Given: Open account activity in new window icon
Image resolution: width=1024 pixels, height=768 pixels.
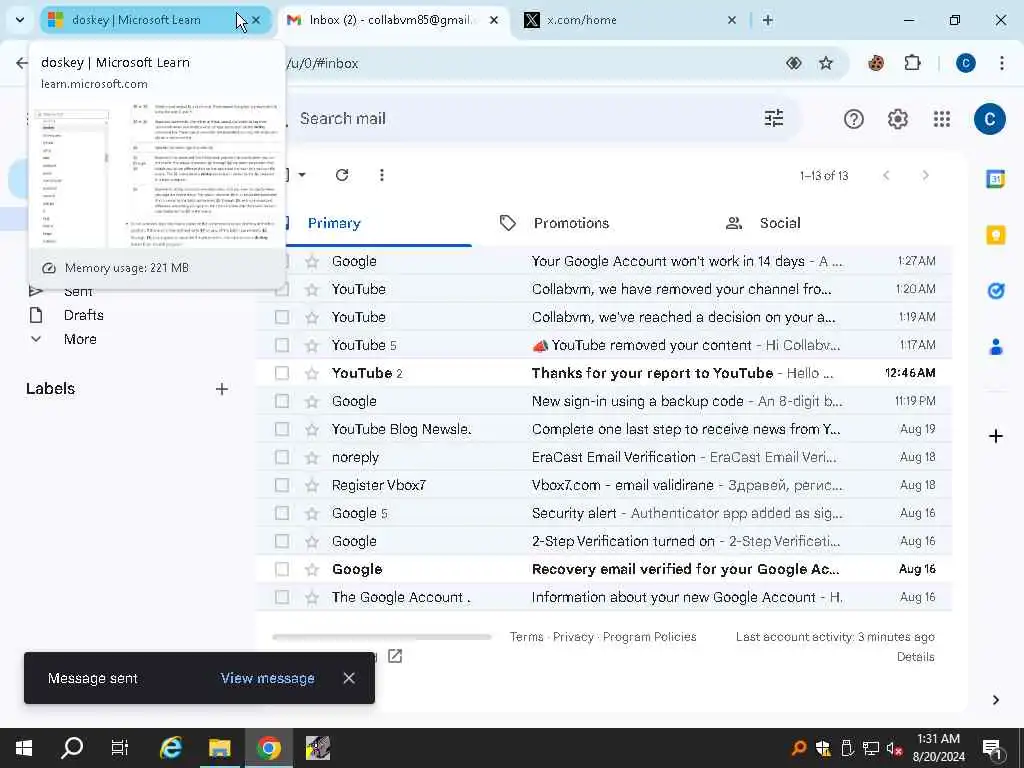Looking at the screenshot, I should tap(394, 656).
